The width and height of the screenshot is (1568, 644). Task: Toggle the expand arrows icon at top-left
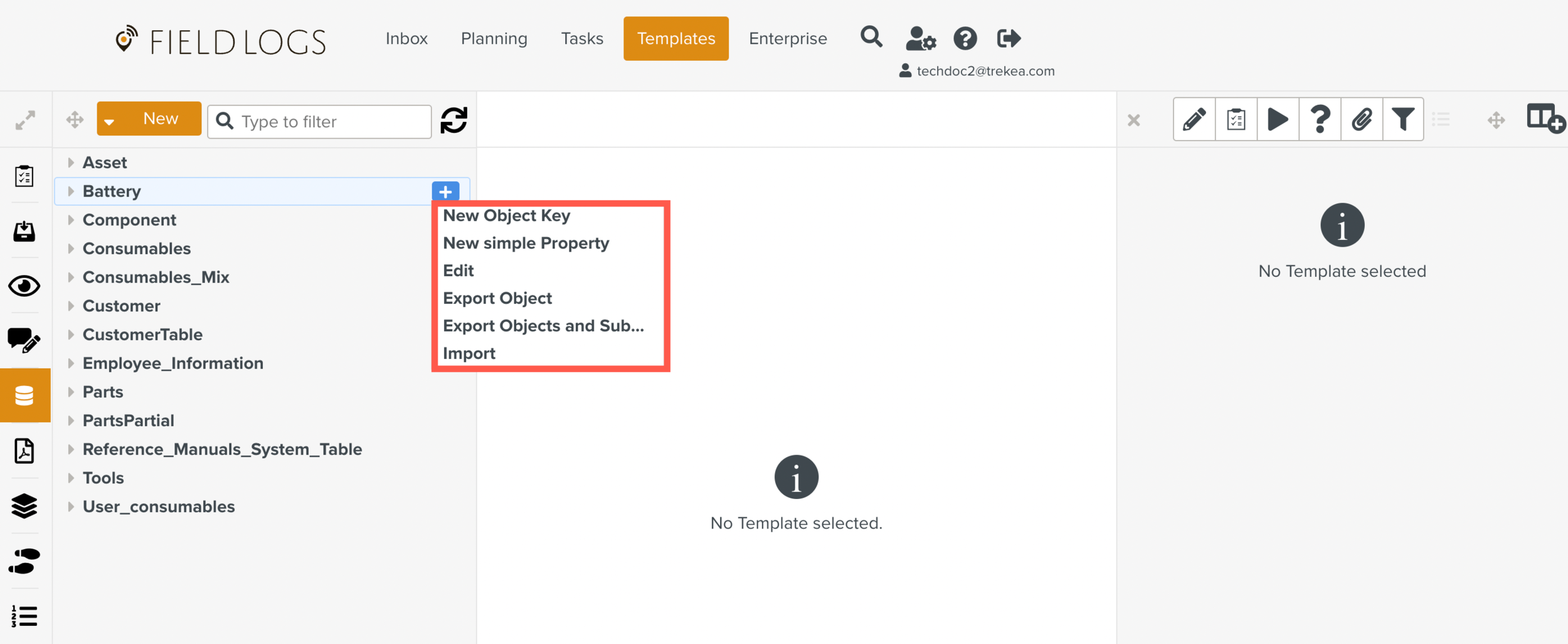25,121
